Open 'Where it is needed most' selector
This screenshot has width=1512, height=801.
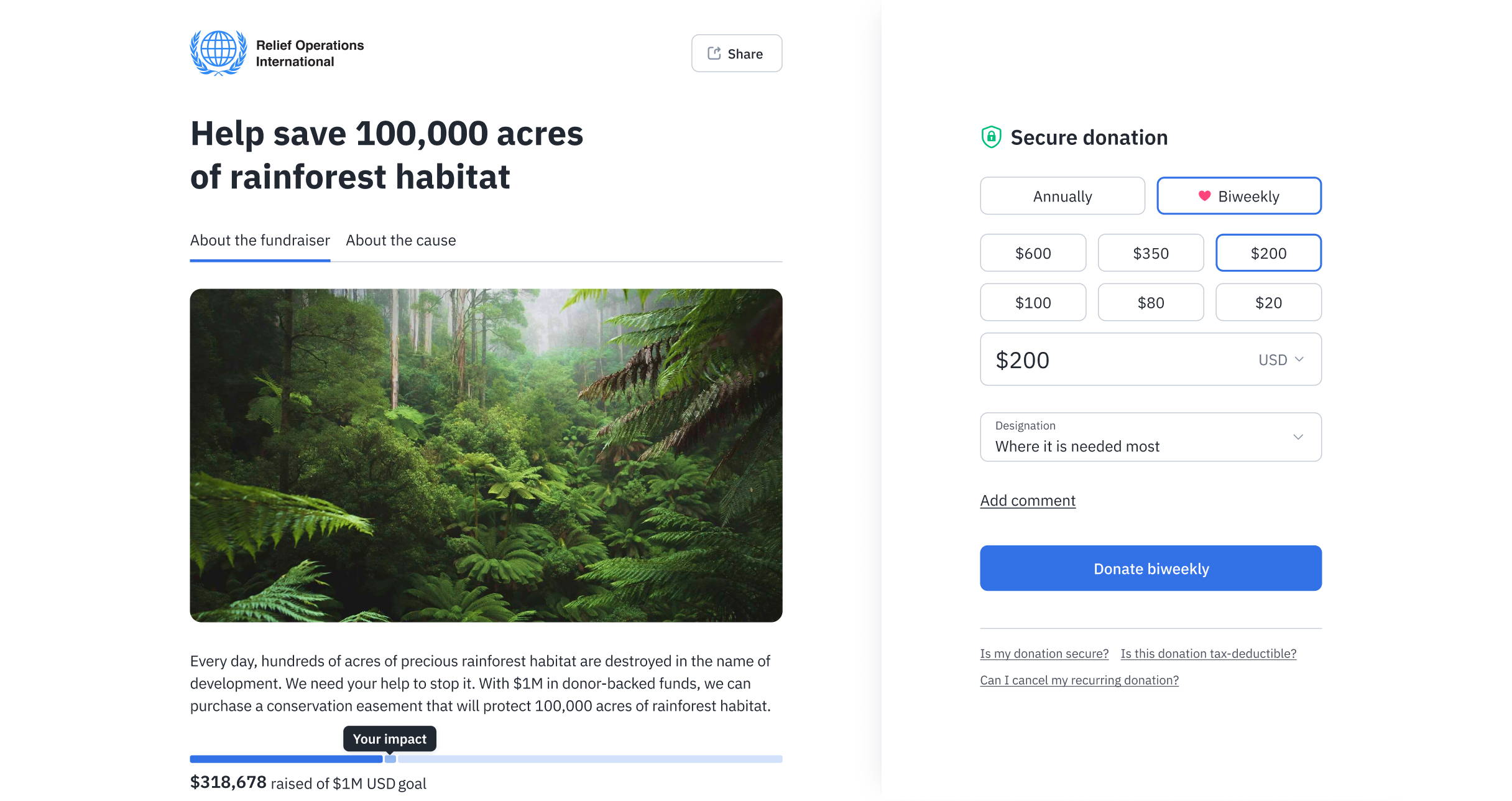tap(1150, 437)
